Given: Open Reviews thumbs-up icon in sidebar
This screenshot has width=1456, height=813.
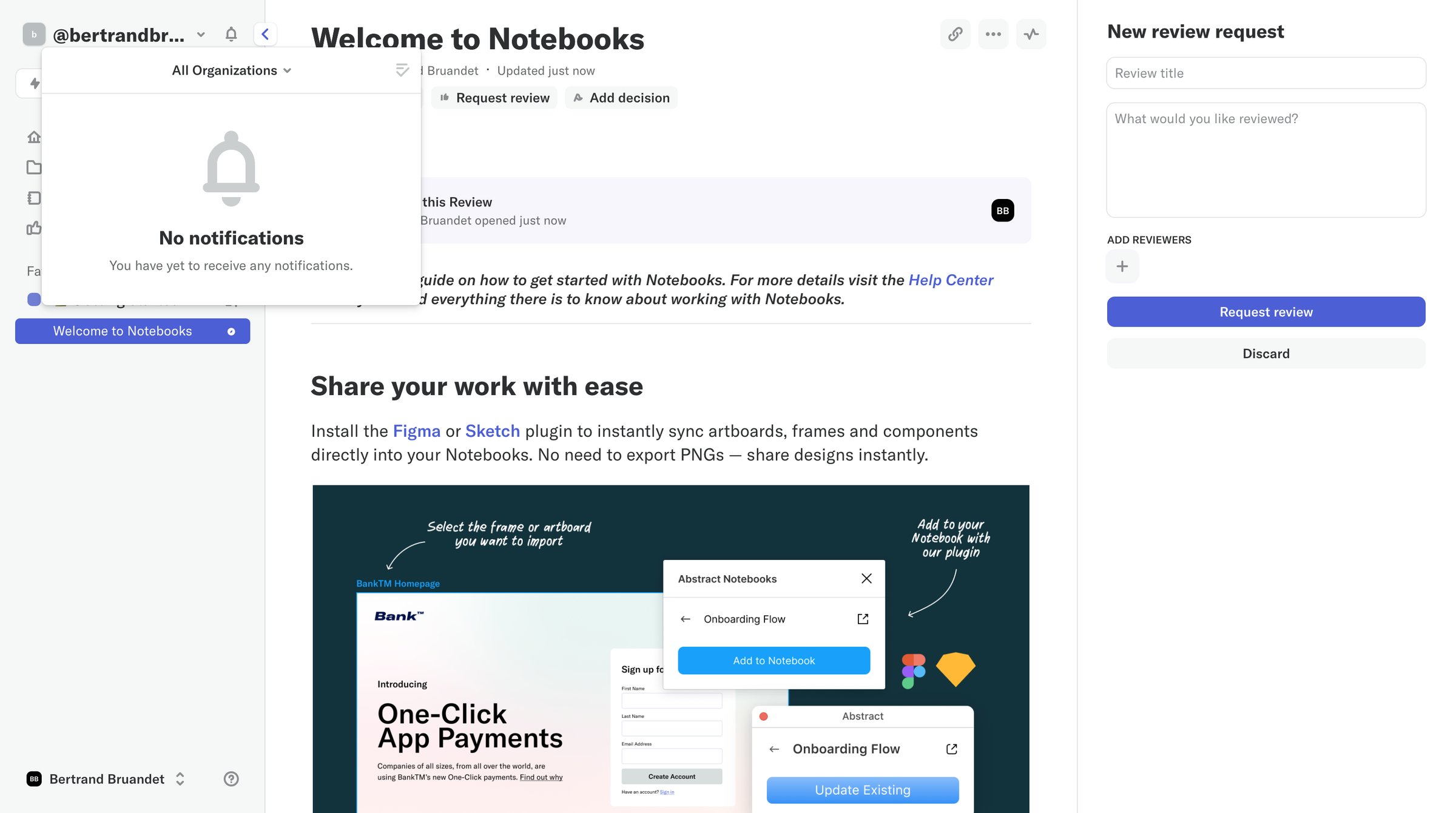Looking at the screenshot, I should pos(34,228).
